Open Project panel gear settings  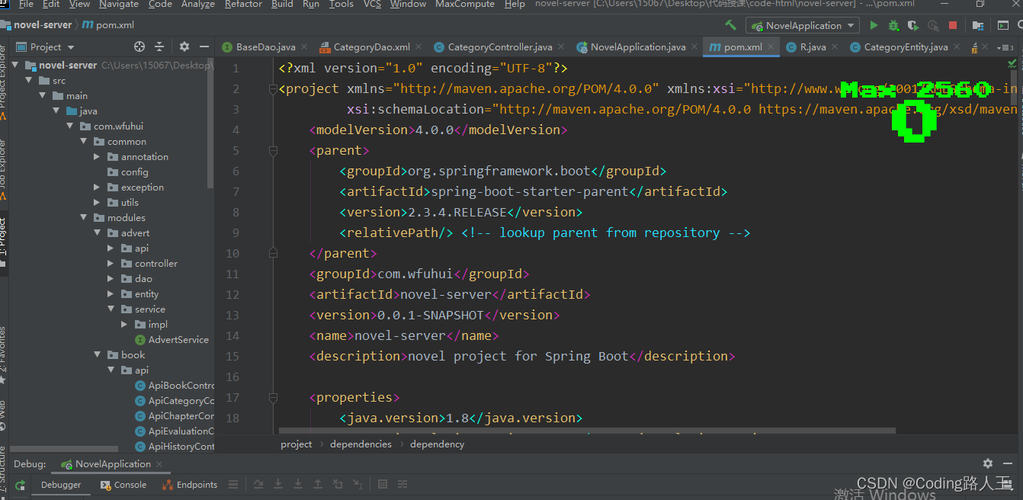[x=184, y=47]
